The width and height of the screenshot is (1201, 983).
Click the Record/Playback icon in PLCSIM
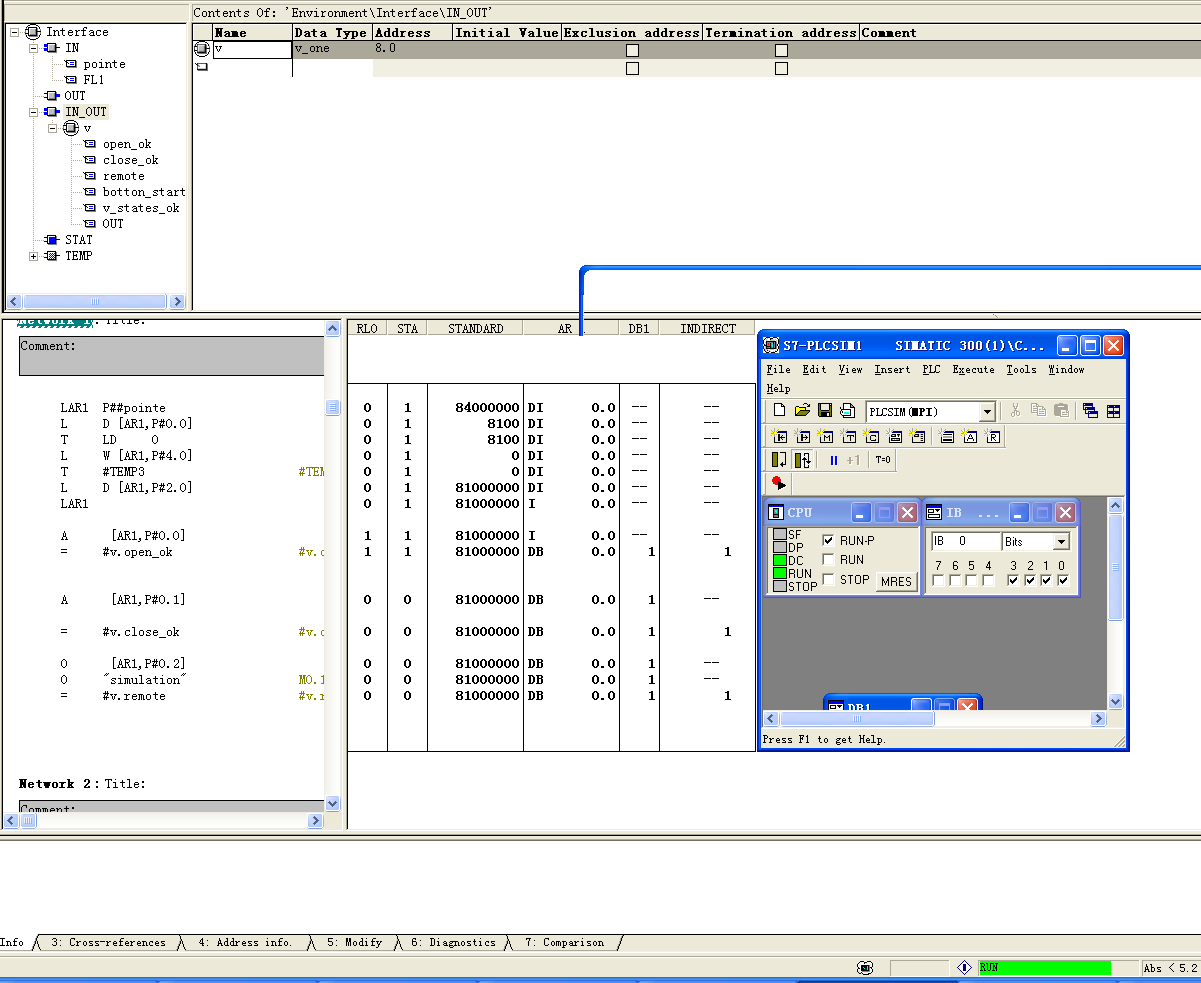(779, 483)
